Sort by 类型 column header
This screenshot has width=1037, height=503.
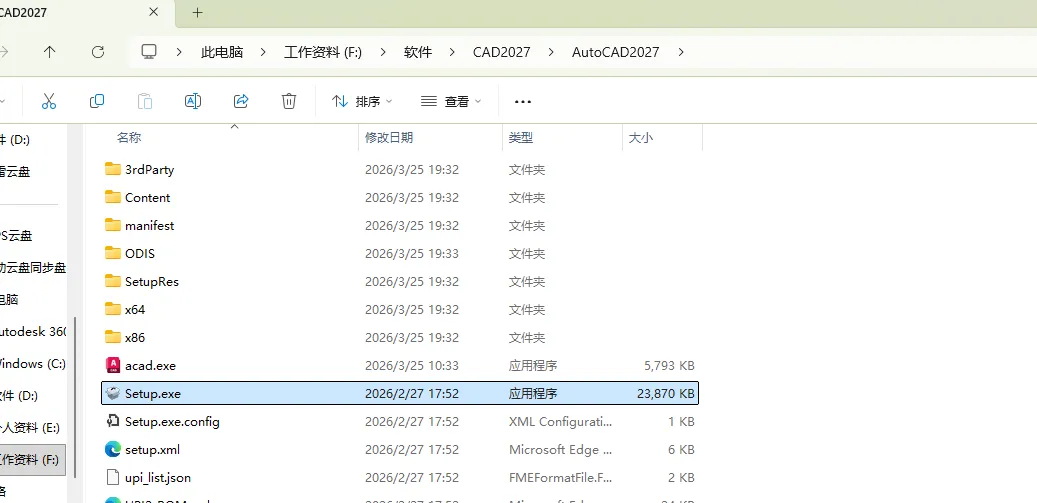tap(520, 137)
